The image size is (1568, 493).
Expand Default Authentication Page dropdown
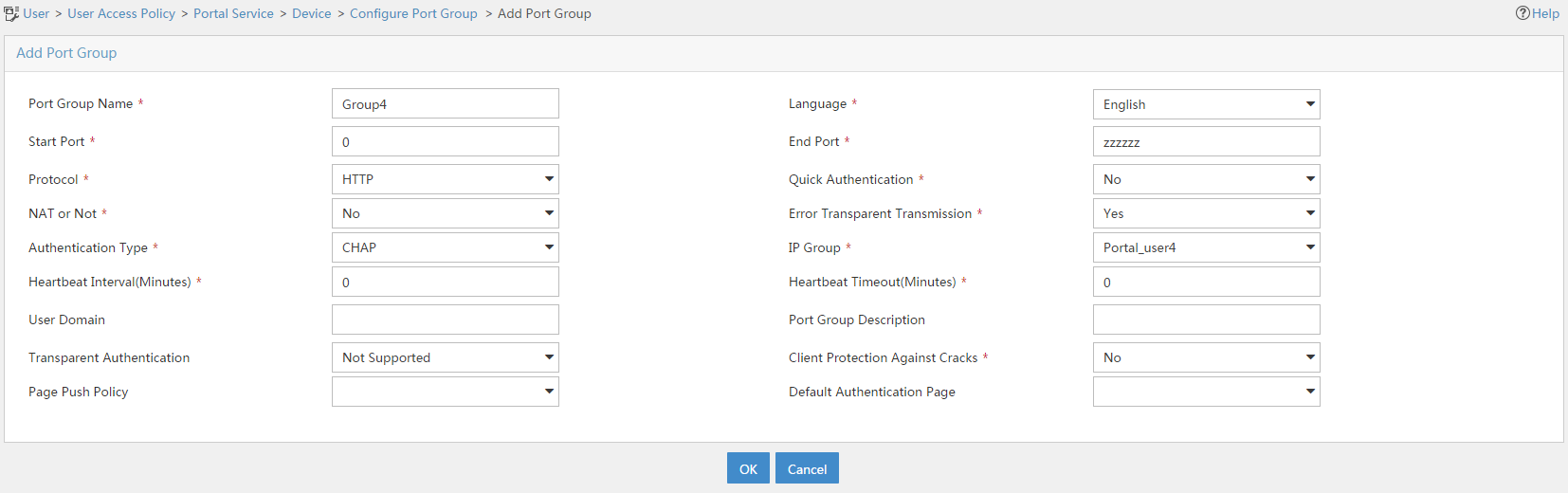(x=1206, y=392)
